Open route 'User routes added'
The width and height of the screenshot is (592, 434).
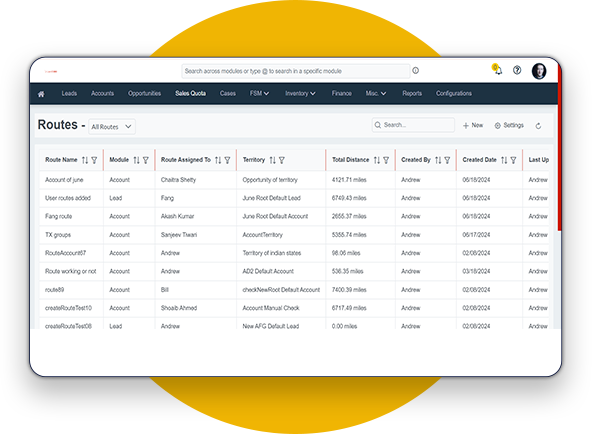tap(68, 198)
